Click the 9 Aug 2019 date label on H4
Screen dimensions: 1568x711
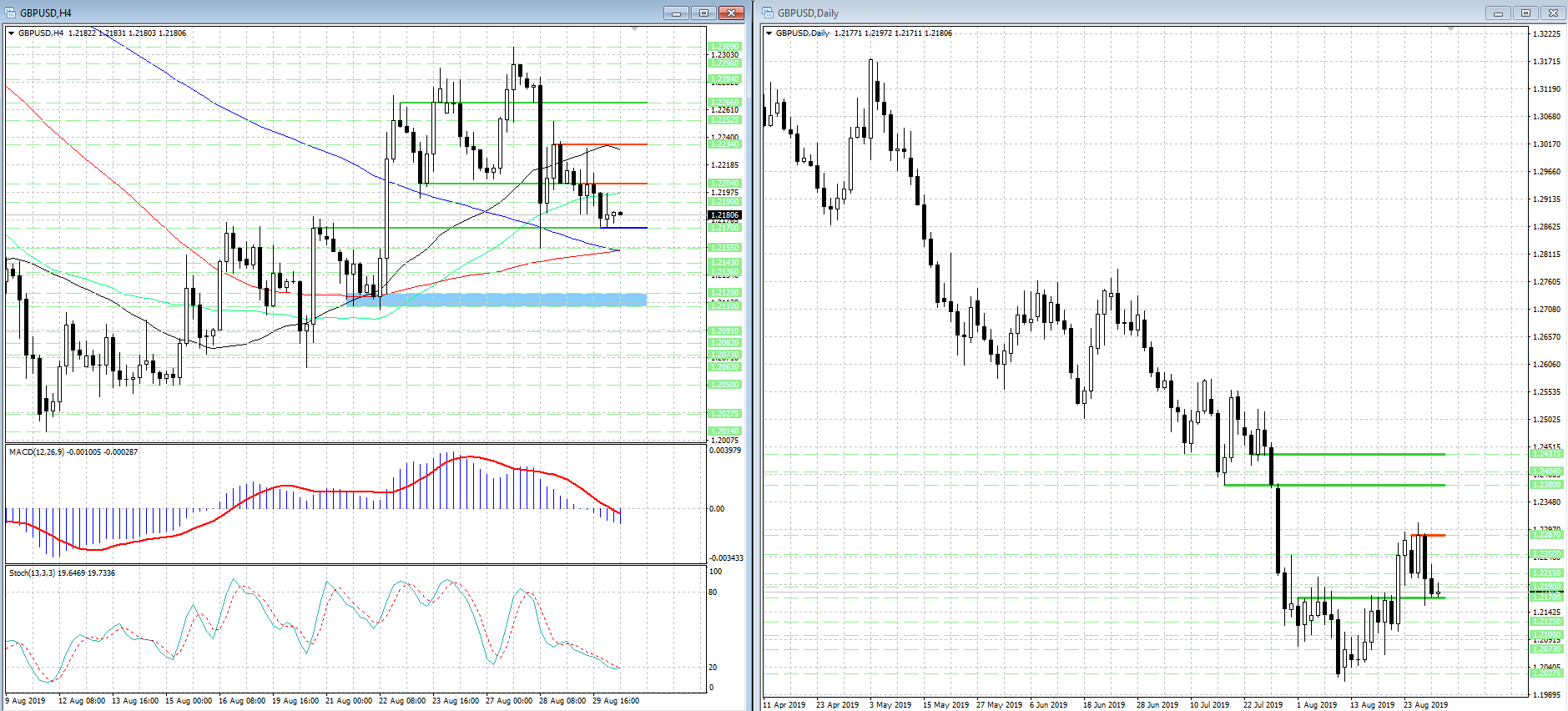click(26, 701)
